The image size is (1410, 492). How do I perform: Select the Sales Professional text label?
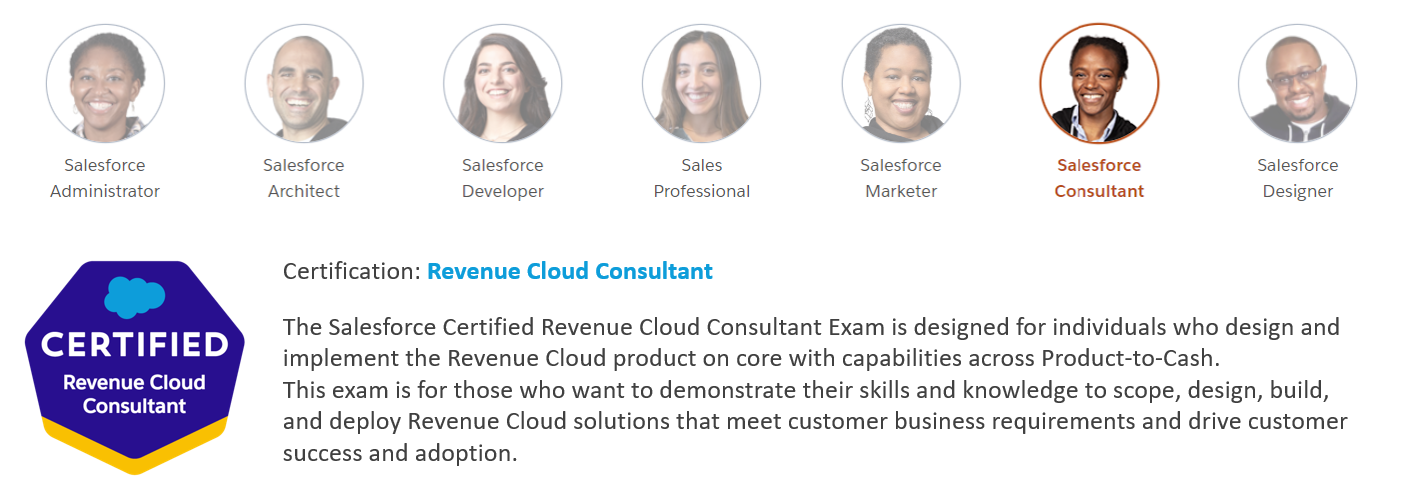[x=701, y=178]
